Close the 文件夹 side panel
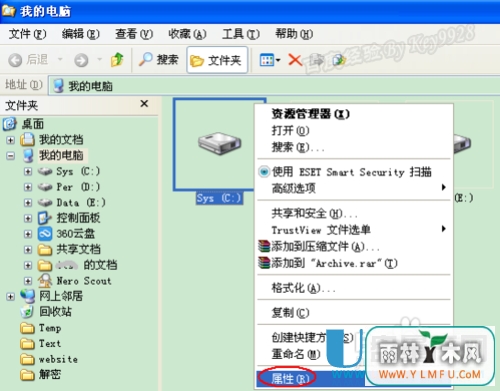 144,104
